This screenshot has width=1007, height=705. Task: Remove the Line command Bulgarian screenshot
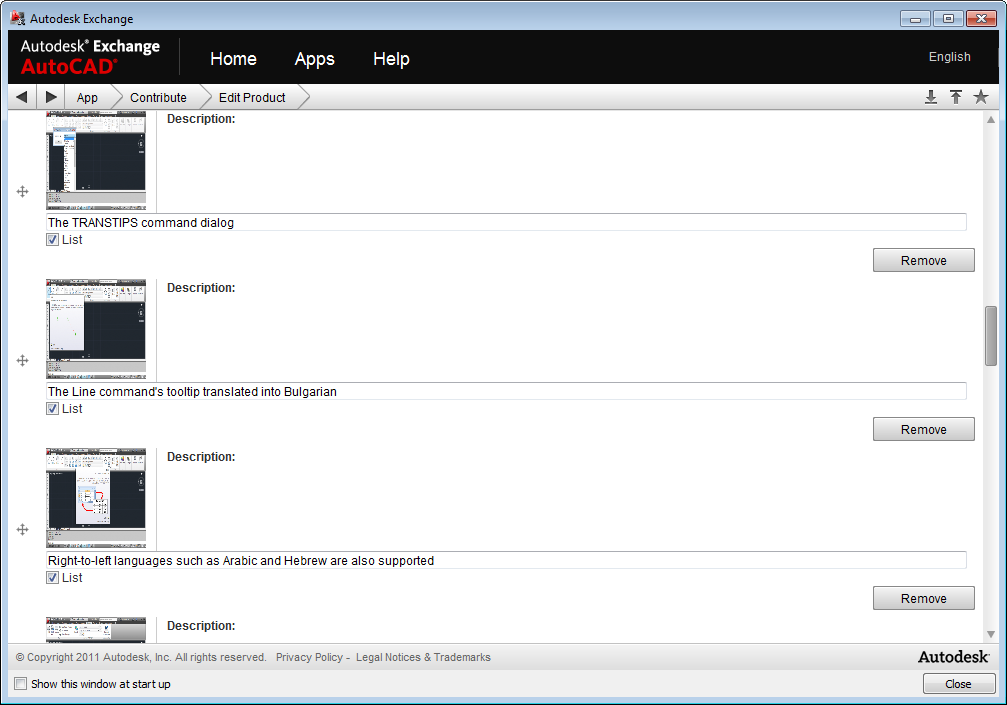click(923, 430)
